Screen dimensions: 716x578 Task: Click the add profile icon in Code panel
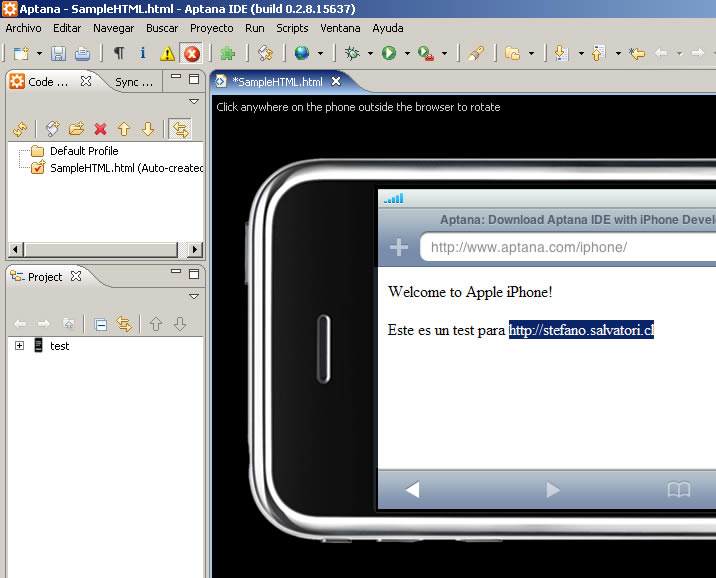(x=53, y=129)
